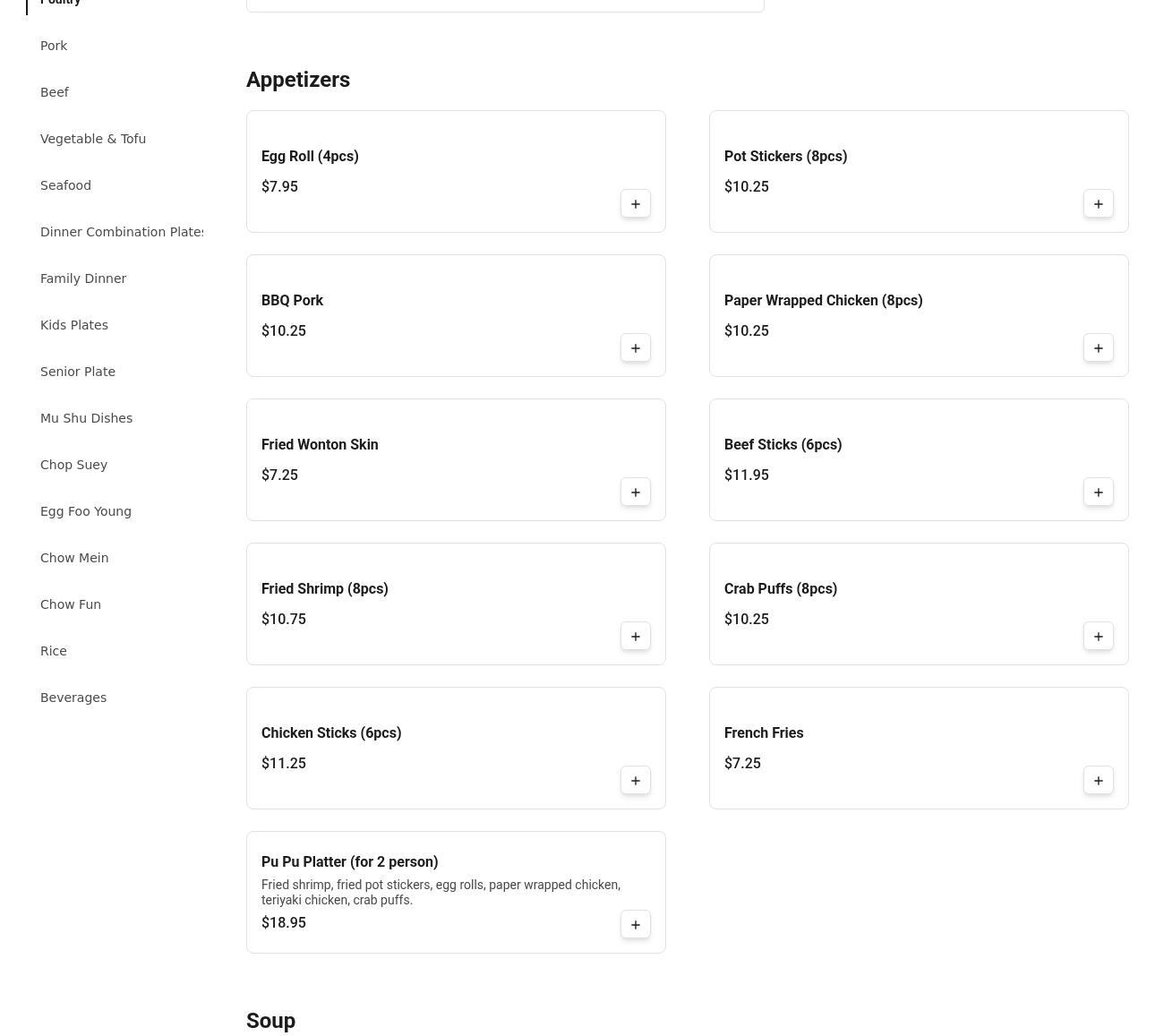Screen dimensions: 1155x1036
Task: Open Egg Roll (4pcs) item title
Action: [x=310, y=156]
